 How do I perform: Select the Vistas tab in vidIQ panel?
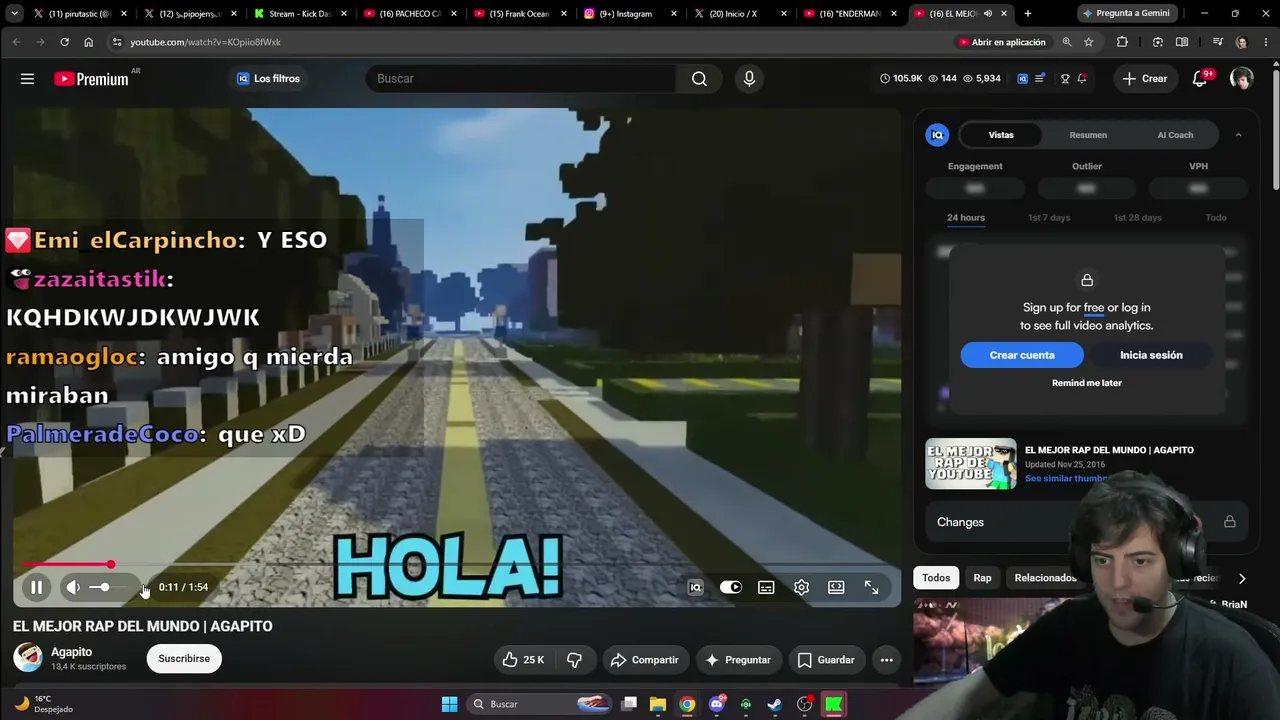(x=1001, y=135)
